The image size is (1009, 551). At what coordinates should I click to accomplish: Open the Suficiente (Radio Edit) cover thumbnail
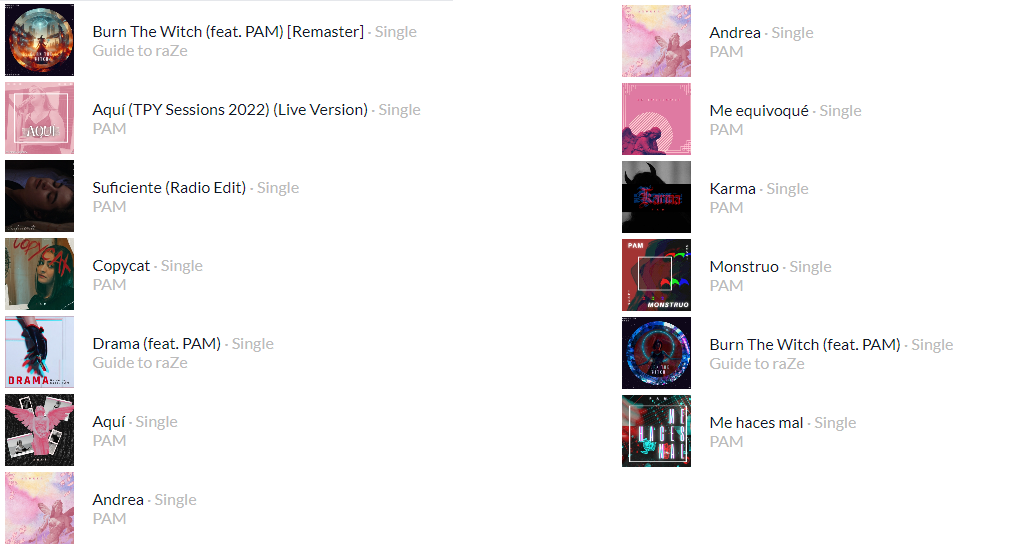(x=39, y=196)
